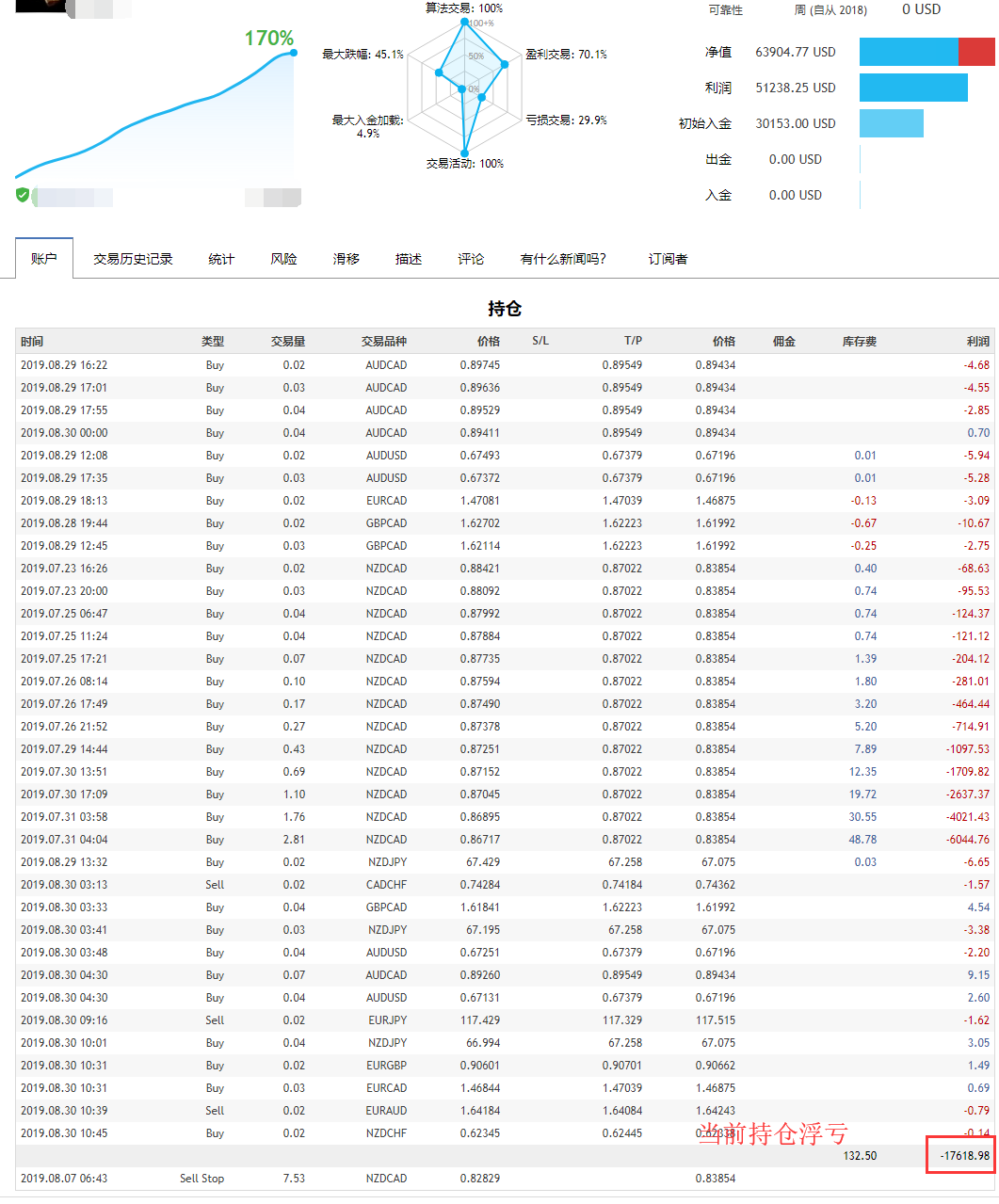Select the 滑移 tab
Viewport: 999px width, 1204px height.
(x=346, y=259)
